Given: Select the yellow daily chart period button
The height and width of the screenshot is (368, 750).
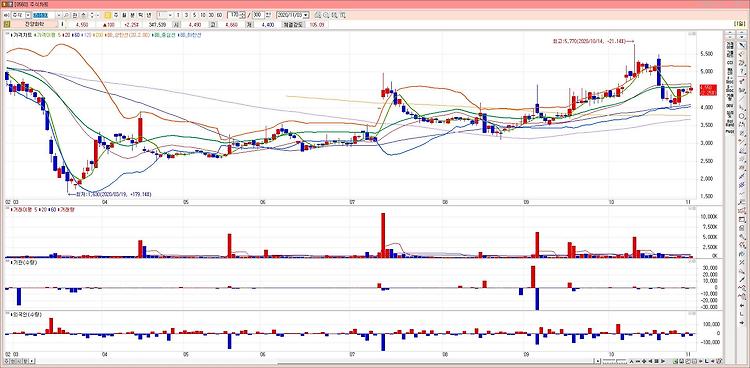Looking at the screenshot, I should [108, 15].
